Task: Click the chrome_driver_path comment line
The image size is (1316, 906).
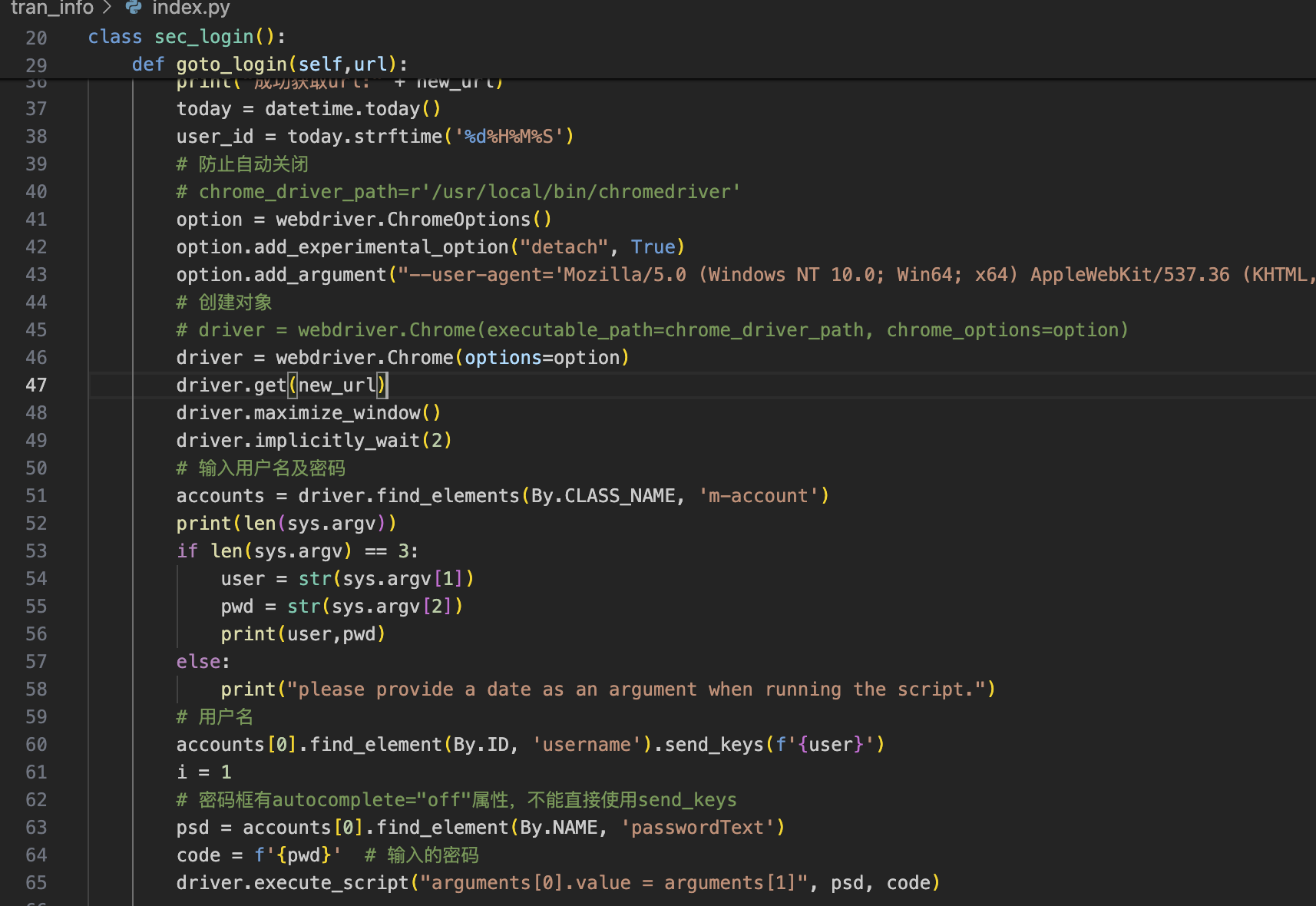Action: (x=458, y=192)
